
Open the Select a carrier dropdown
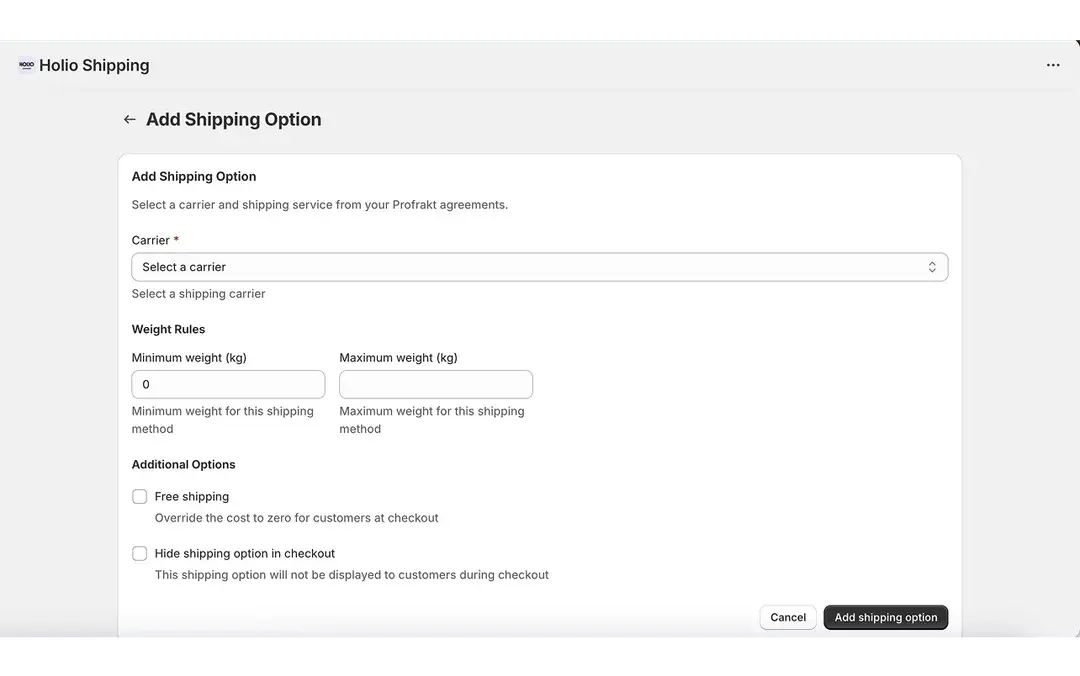[x=540, y=267]
